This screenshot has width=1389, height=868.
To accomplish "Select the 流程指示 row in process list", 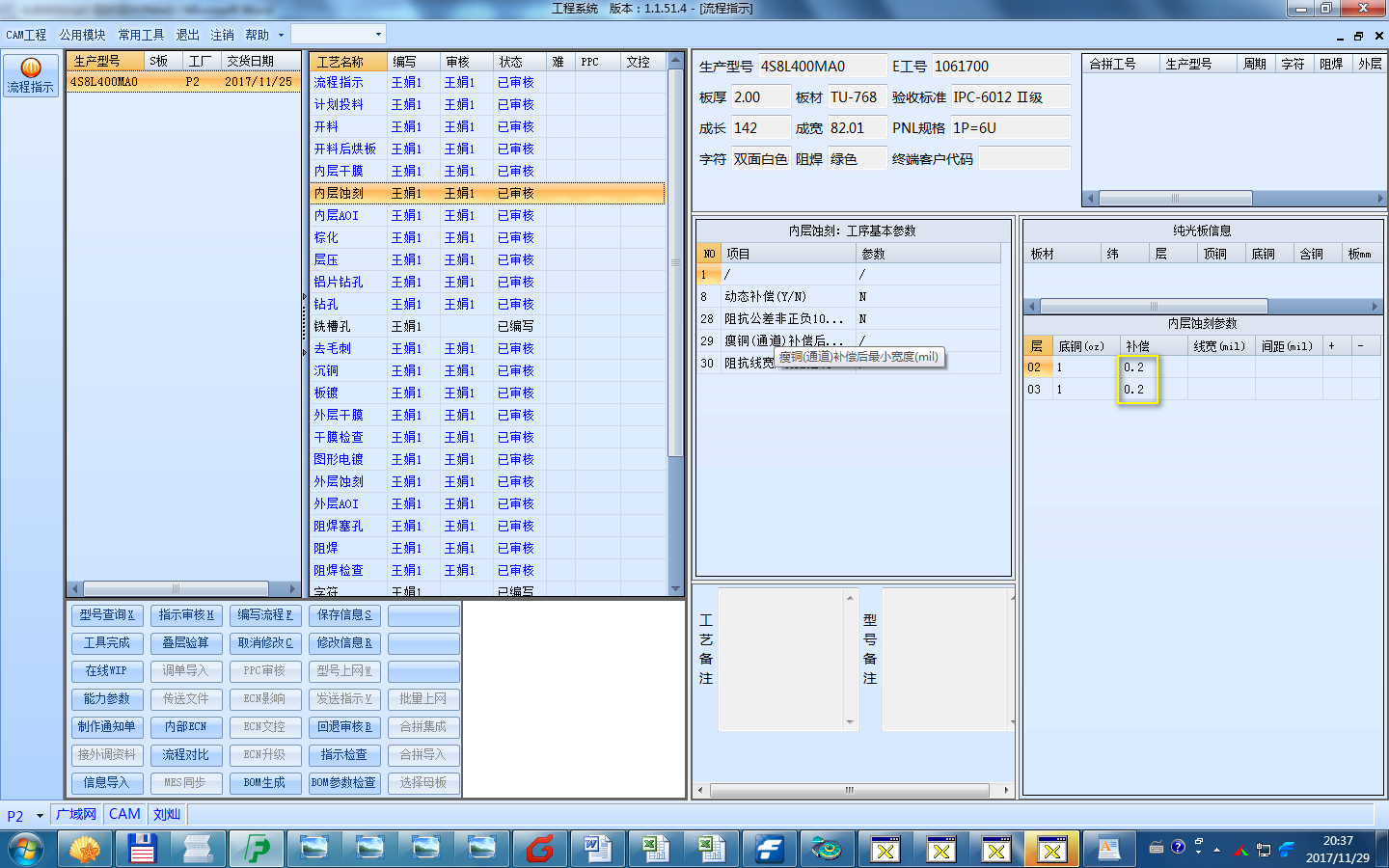I will point(487,82).
